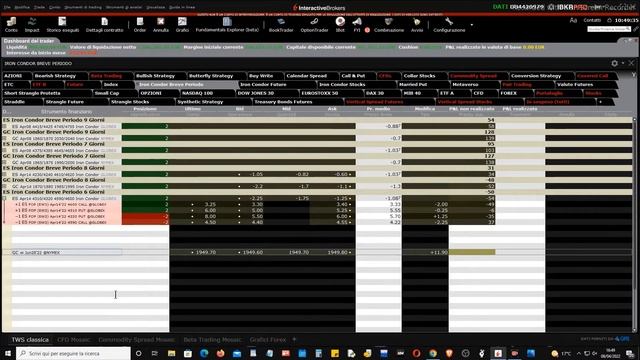Image resolution: width=640 pixels, height=360 pixels.
Task: Expand toolbar overflow arrow next to Configurazione
Action: click(x=472, y=25)
